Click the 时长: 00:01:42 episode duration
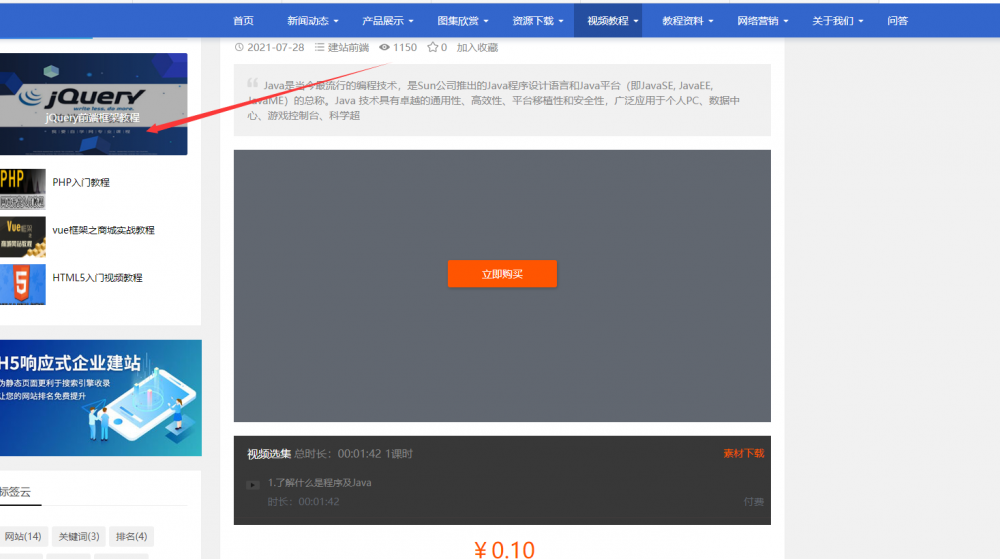The image size is (1000, 559). point(304,502)
